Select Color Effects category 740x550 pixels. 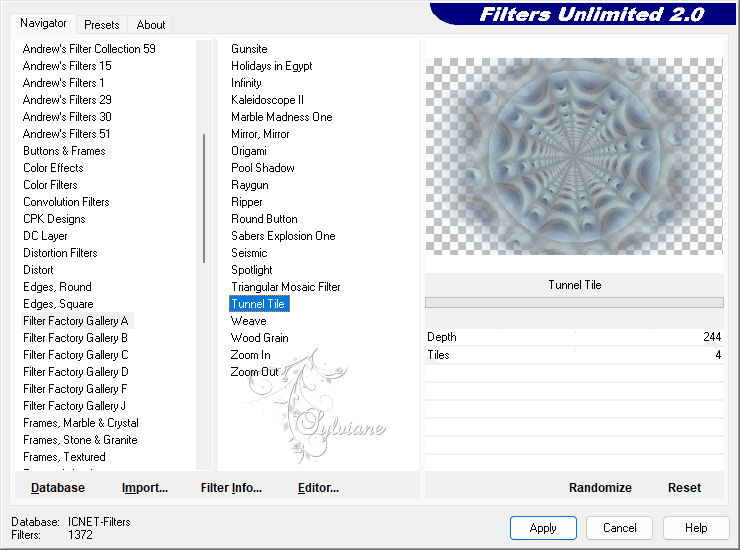point(53,168)
